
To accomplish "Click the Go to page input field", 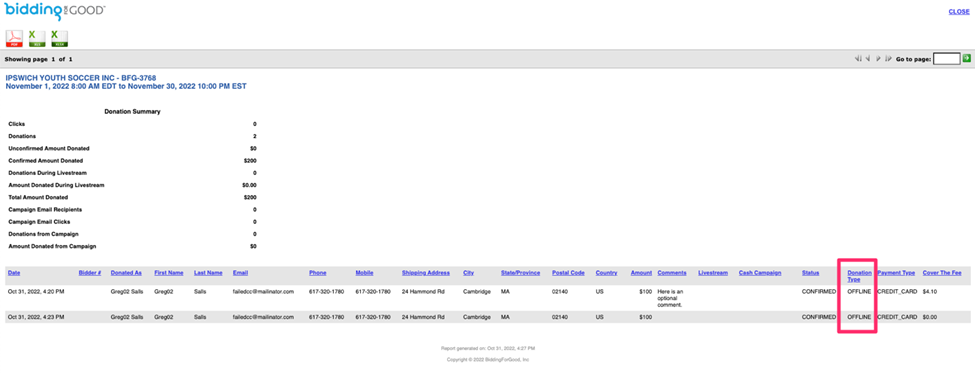I will [x=946, y=59].
